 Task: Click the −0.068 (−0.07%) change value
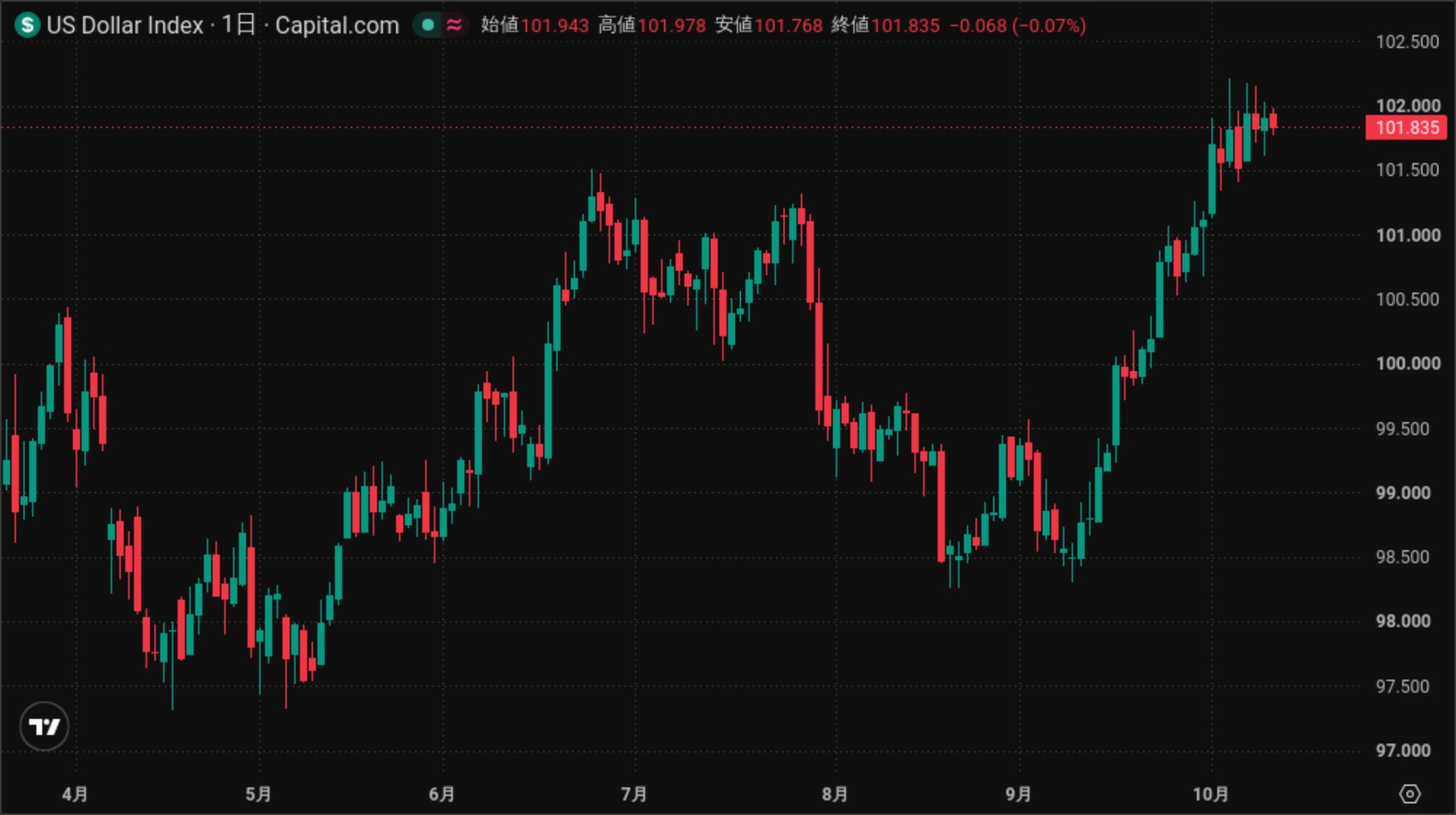[1018, 25]
